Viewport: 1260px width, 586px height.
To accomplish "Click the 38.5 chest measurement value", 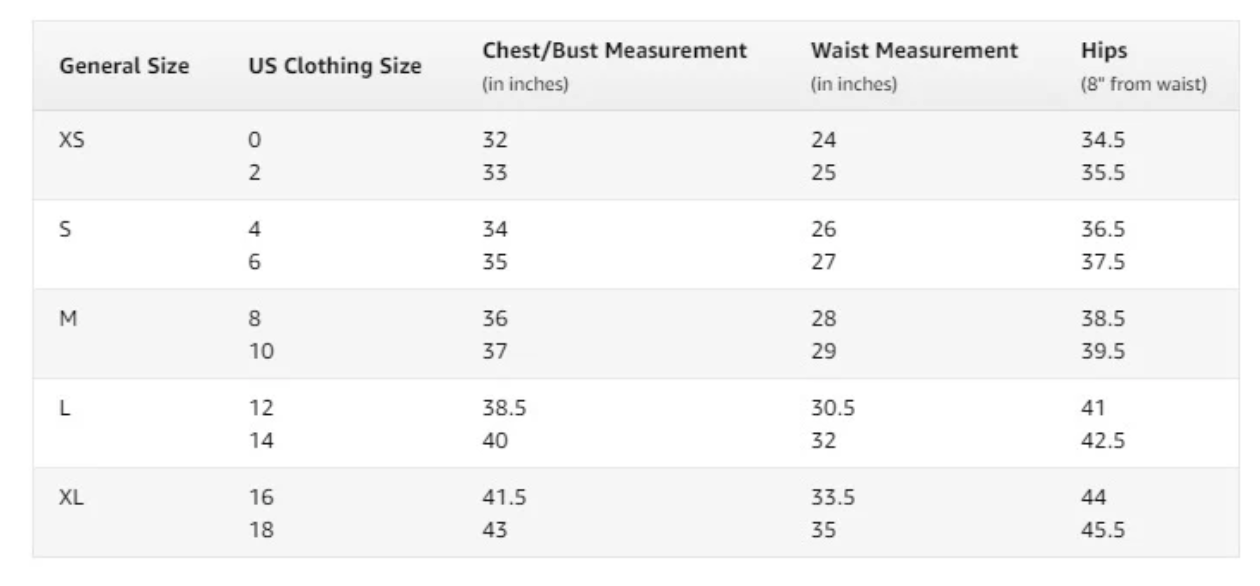I will coord(503,408).
